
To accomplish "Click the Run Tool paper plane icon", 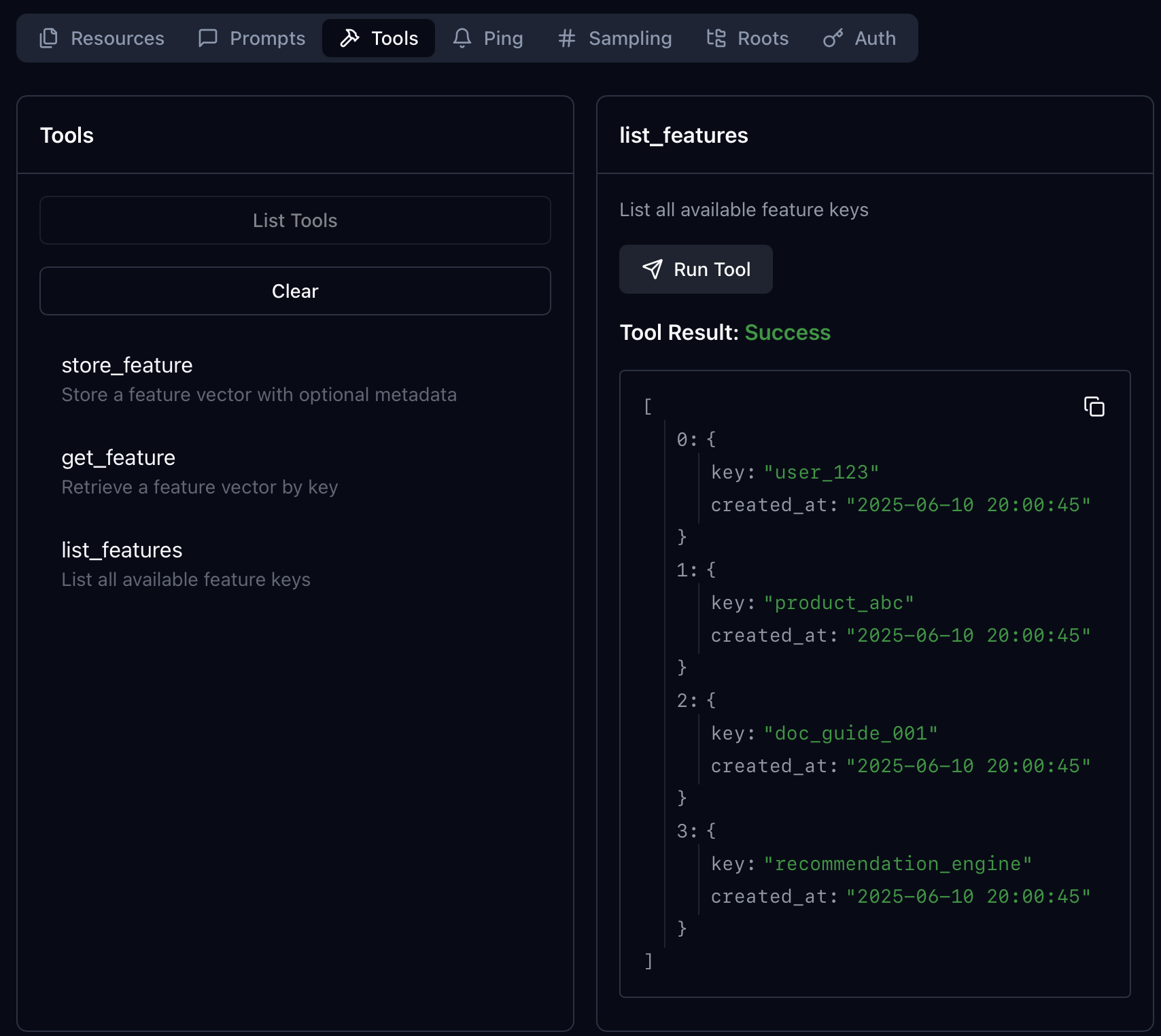I will click(653, 269).
